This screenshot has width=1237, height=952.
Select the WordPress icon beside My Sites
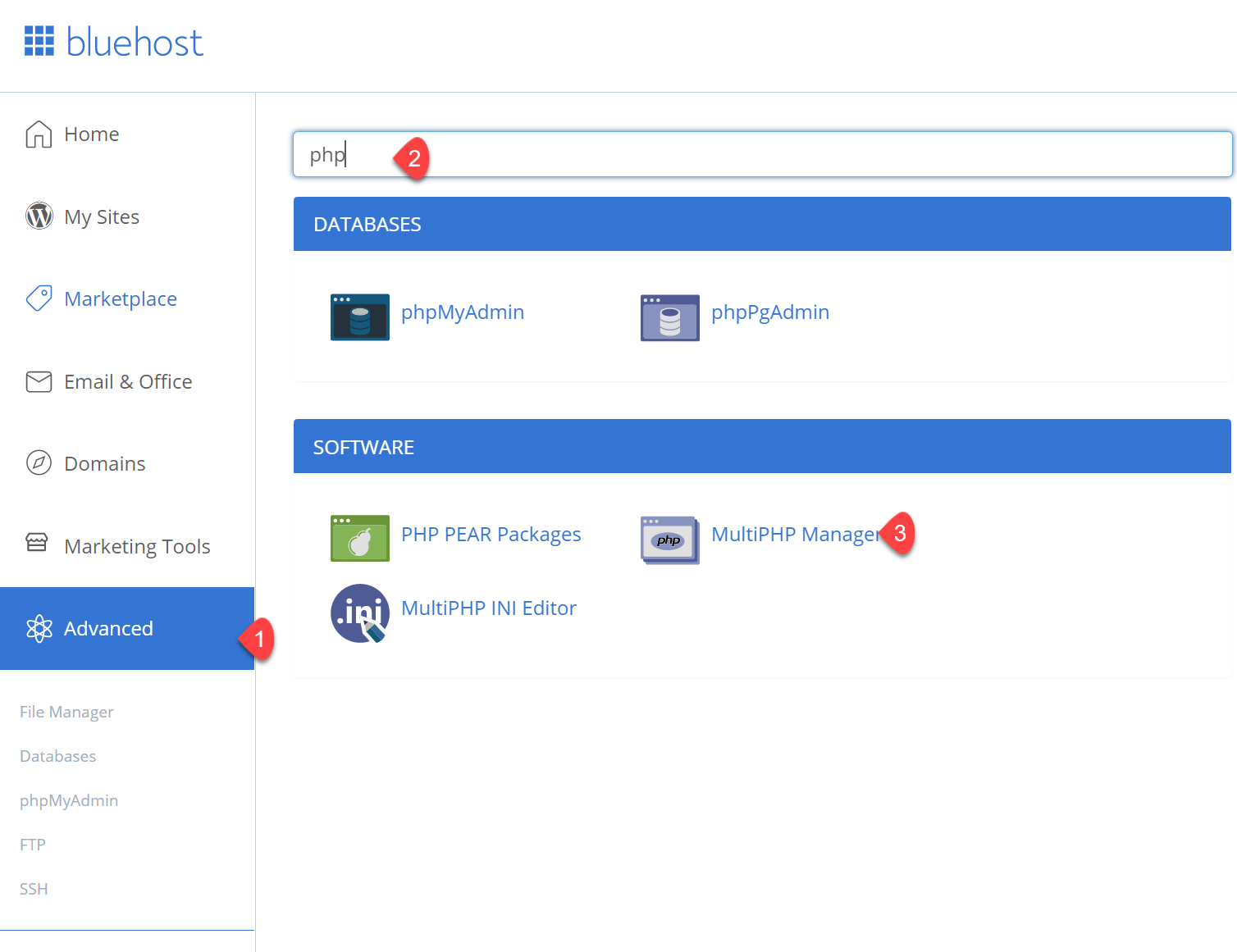39,216
